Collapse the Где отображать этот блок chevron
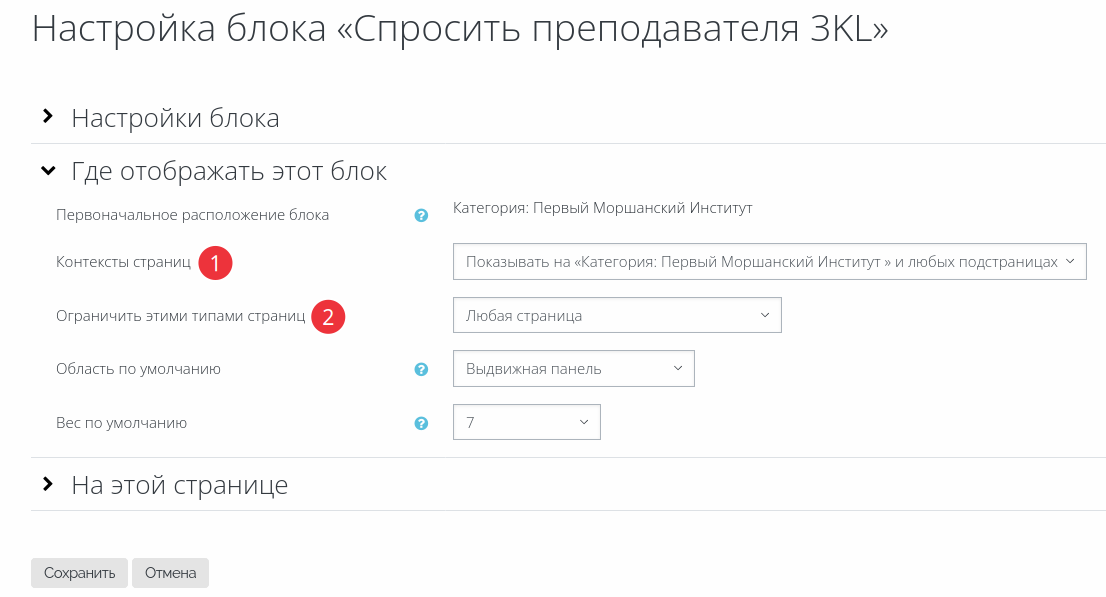The height and width of the screenshot is (597, 1106). 48,170
